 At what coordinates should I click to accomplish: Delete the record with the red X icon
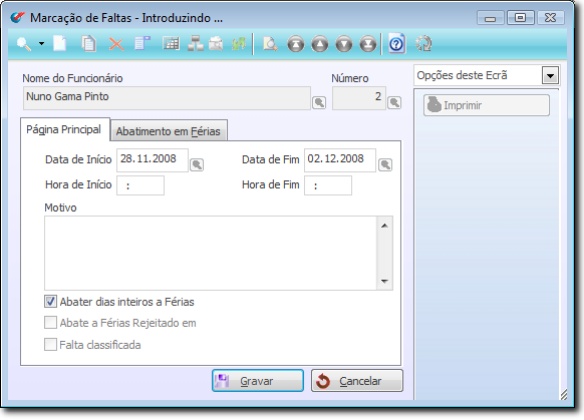coord(116,44)
